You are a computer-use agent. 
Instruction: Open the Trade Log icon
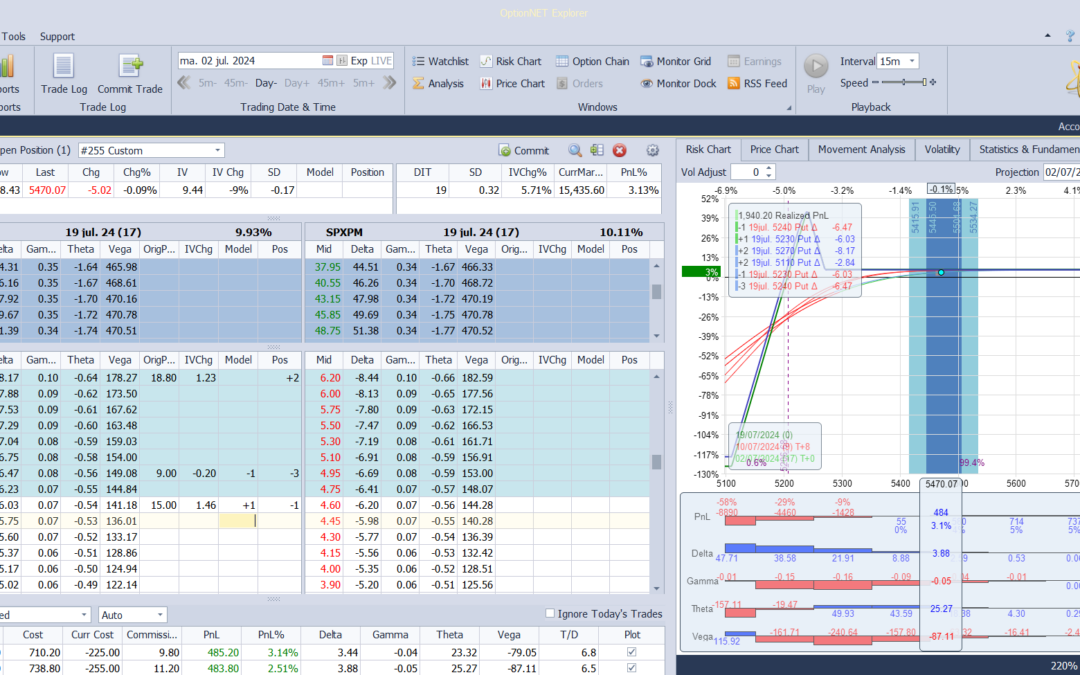(x=64, y=74)
